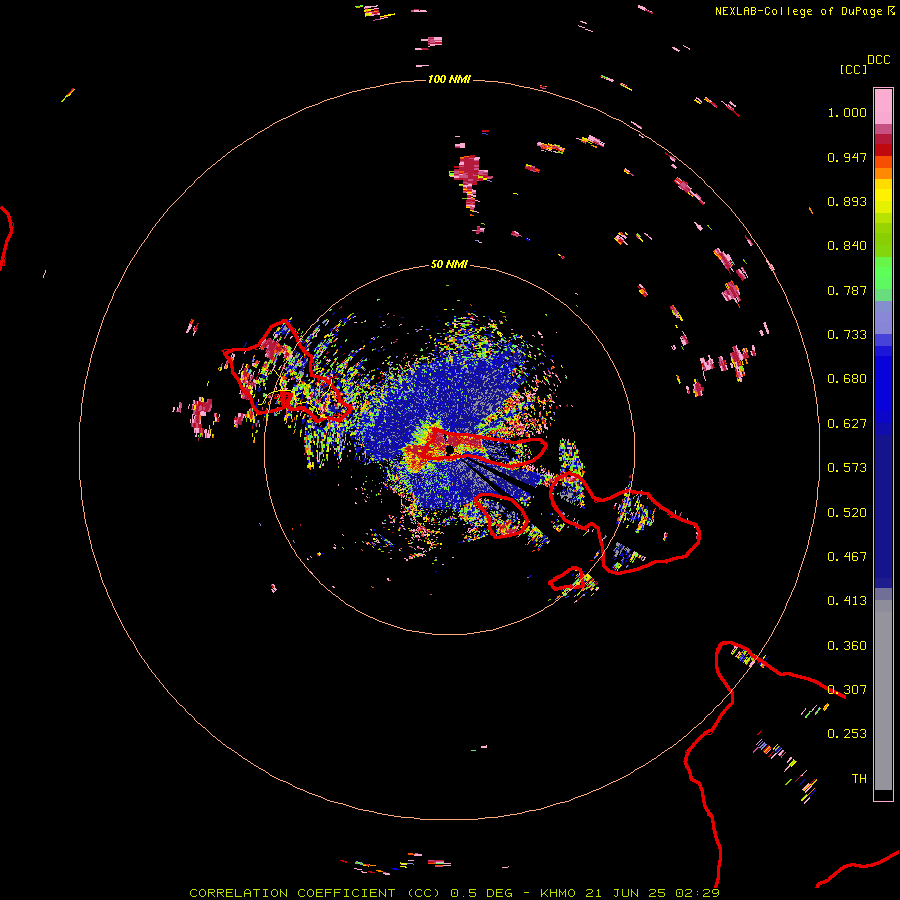Pick the gray bottom color bar segment

[883, 695]
